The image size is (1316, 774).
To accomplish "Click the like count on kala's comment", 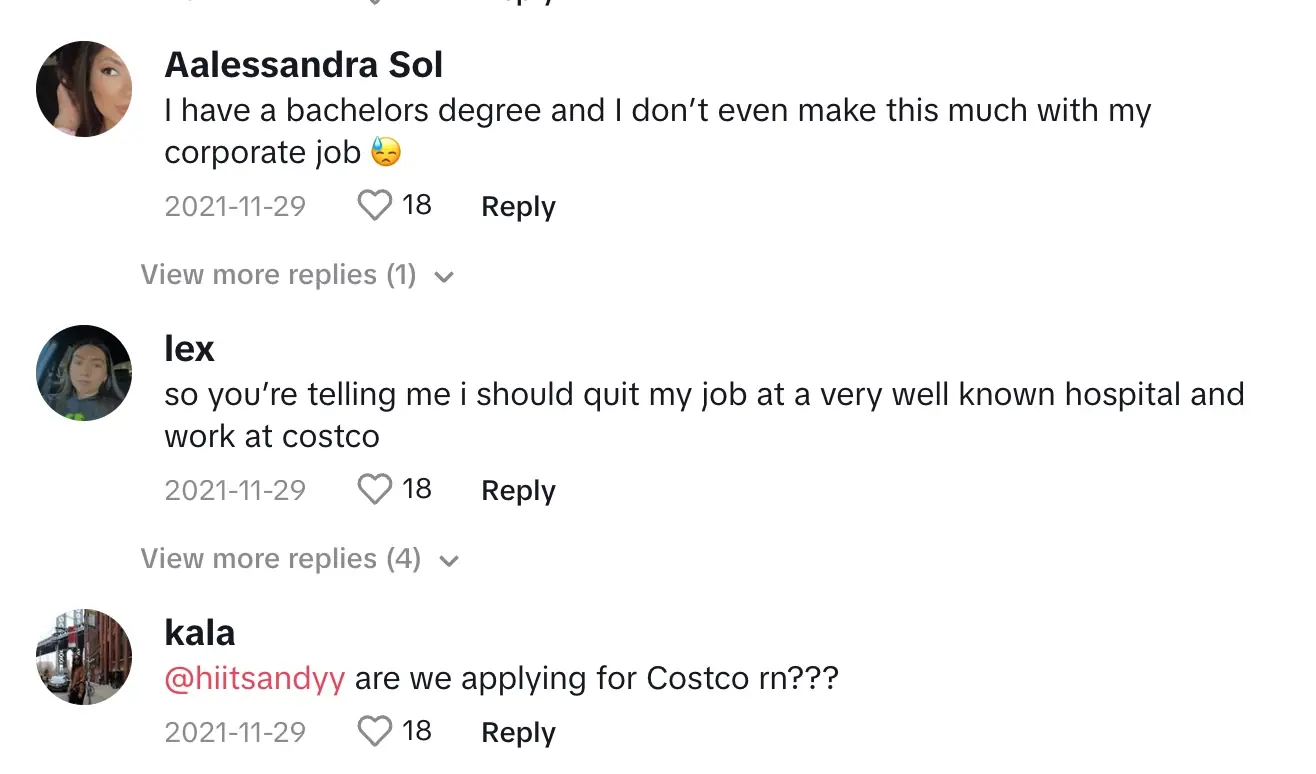I will click(x=416, y=731).
